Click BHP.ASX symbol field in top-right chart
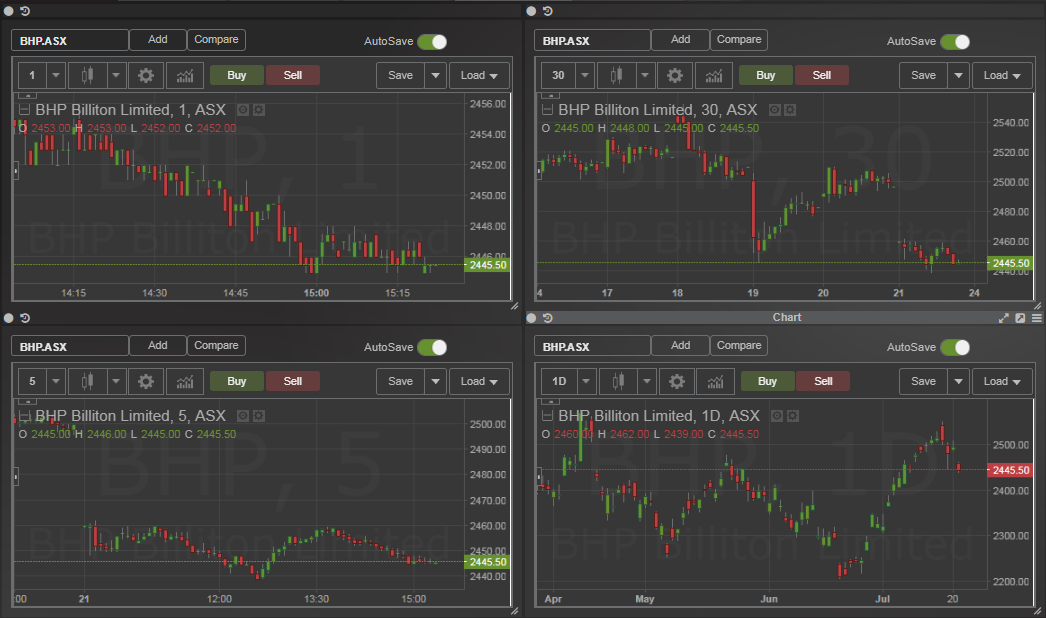The height and width of the screenshot is (618, 1046). (x=592, y=41)
